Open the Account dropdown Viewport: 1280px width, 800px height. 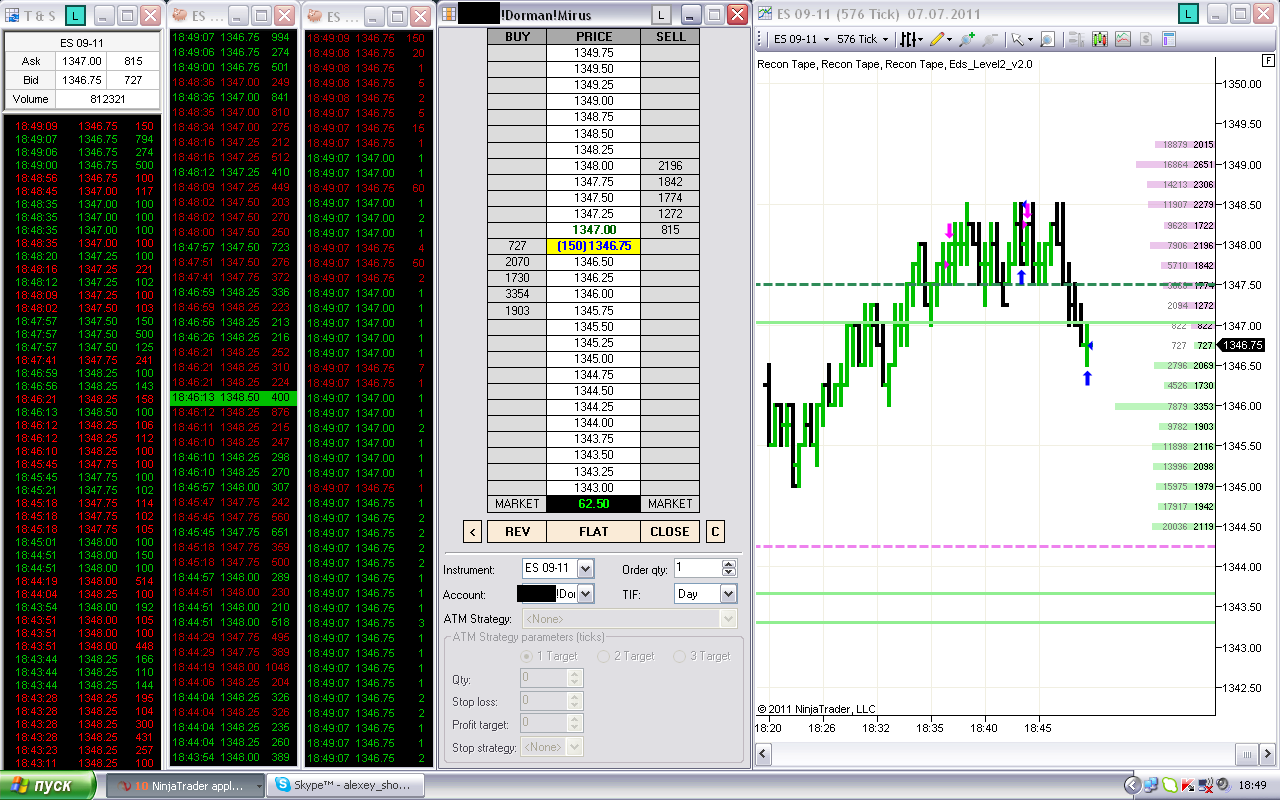pyautogui.click(x=585, y=593)
